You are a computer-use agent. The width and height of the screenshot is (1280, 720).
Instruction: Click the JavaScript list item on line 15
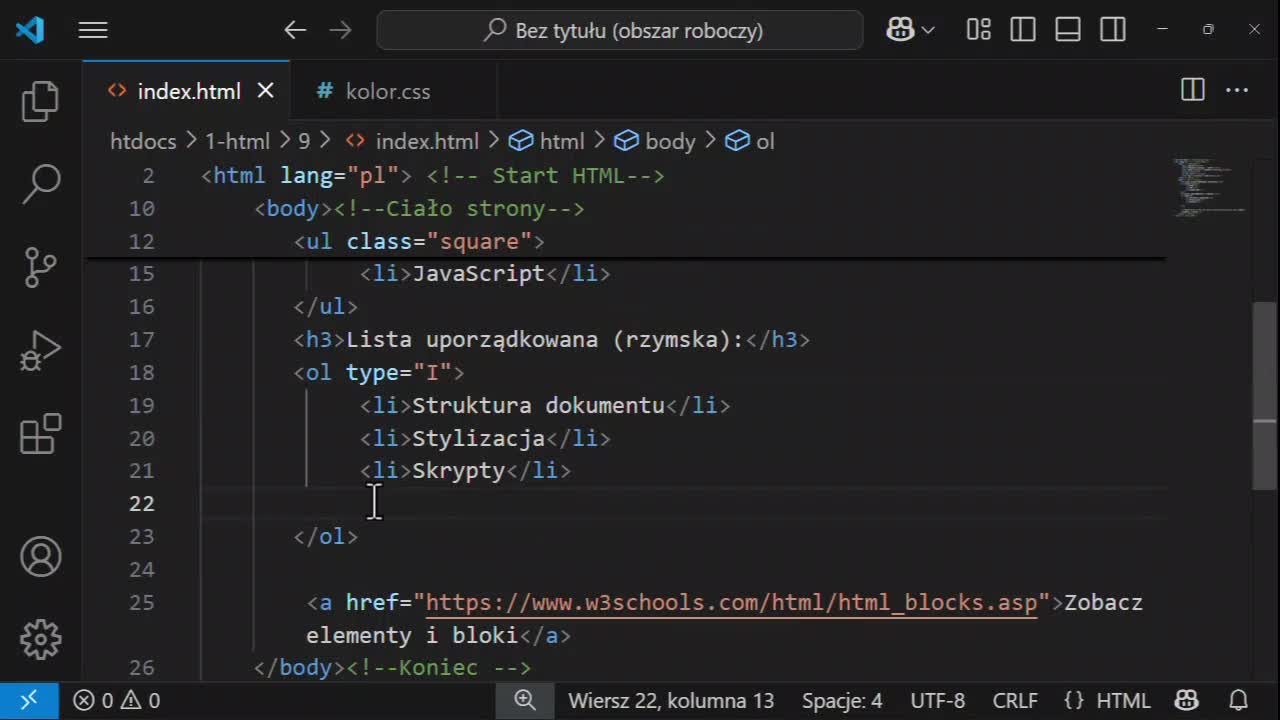[485, 274]
